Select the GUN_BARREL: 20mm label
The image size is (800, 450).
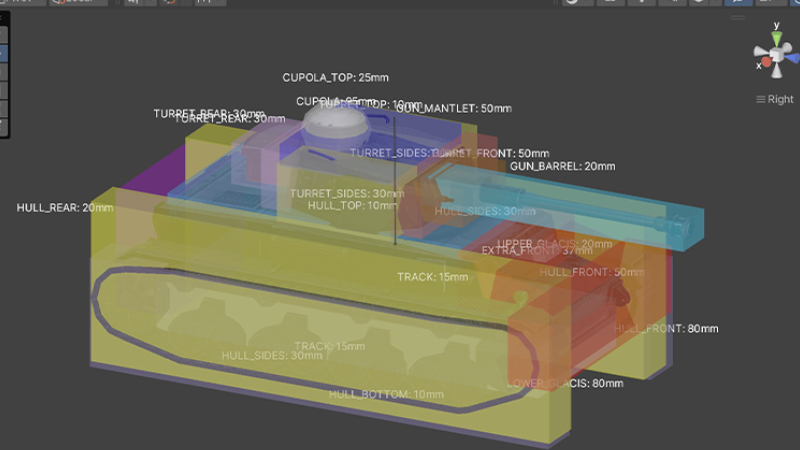point(562,166)
